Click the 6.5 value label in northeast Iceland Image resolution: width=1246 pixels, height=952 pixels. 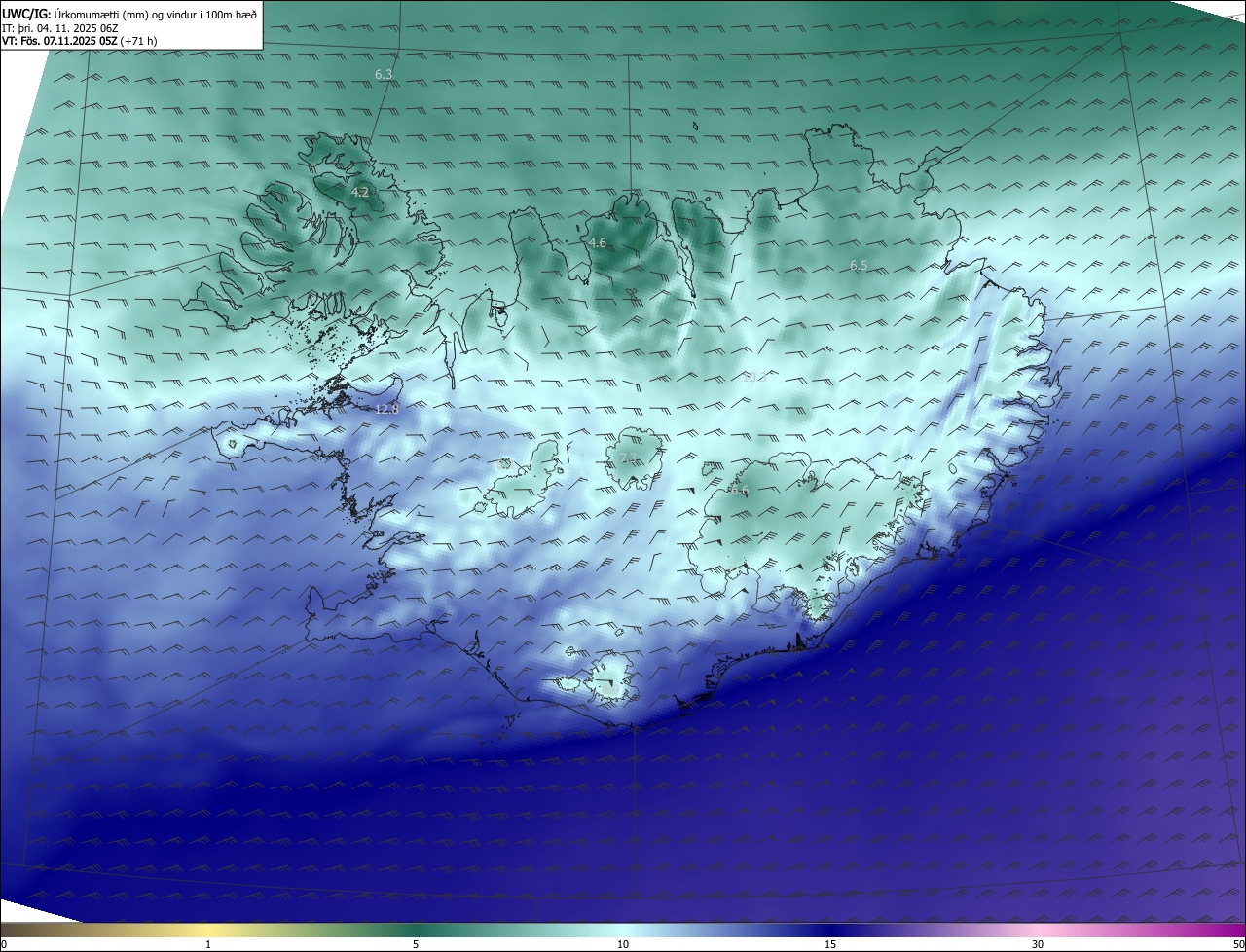pyautogui.click(x=859, y=266)
